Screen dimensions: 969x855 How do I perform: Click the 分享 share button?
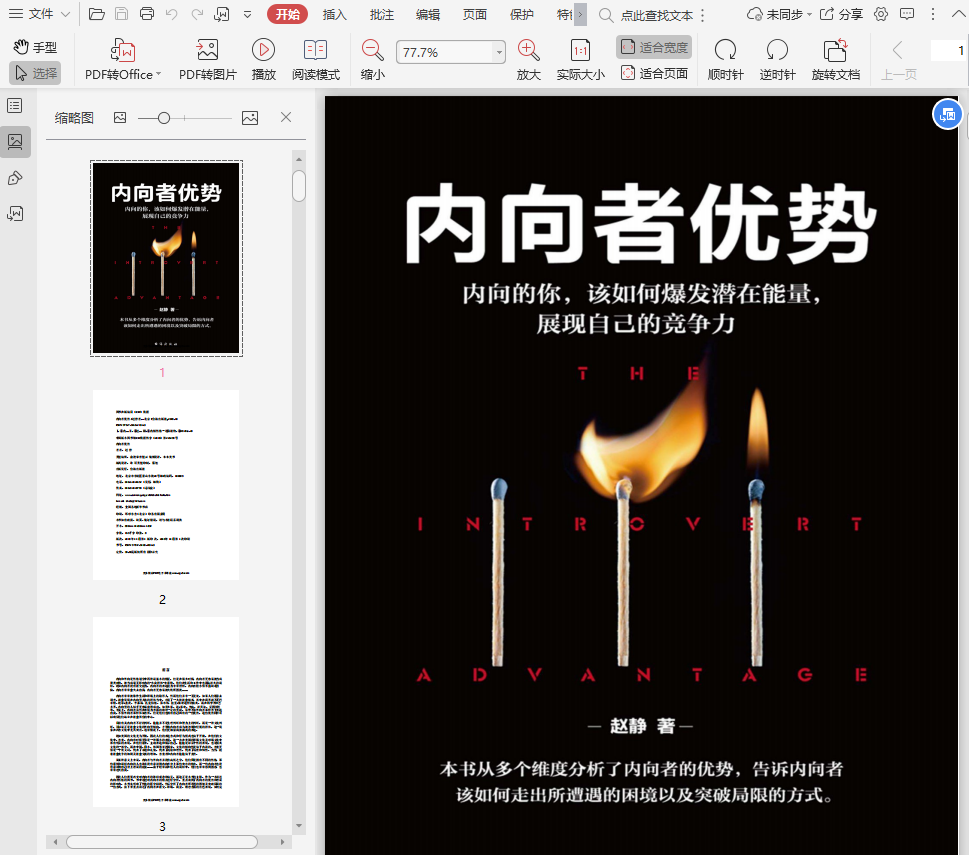[841, 14]
